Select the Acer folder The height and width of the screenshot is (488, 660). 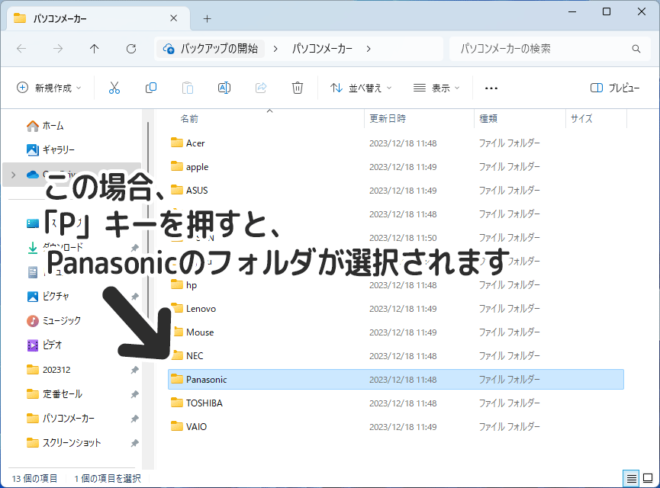point(396,143)
